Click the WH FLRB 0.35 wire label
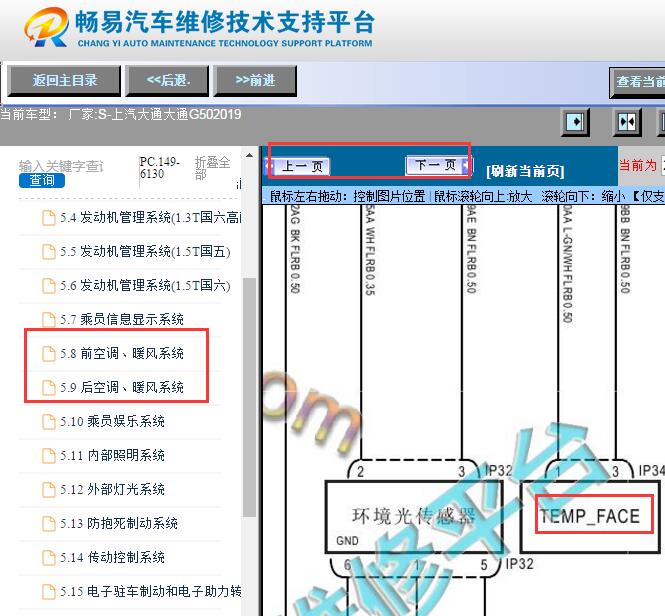Viewport: 665px width, 616px height. [370, 250]
